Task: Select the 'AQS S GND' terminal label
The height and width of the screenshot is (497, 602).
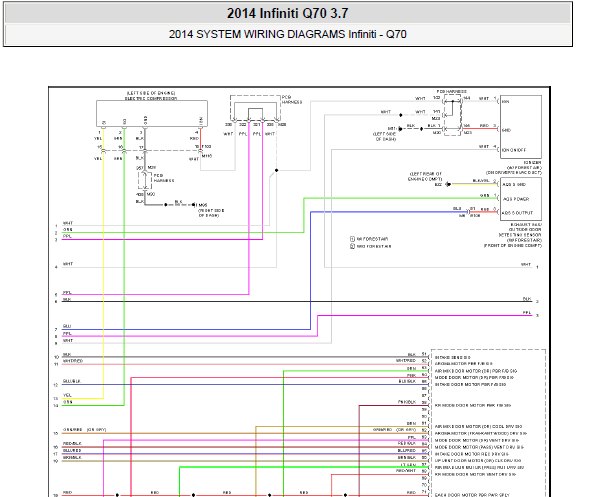Action: [514, 185]
